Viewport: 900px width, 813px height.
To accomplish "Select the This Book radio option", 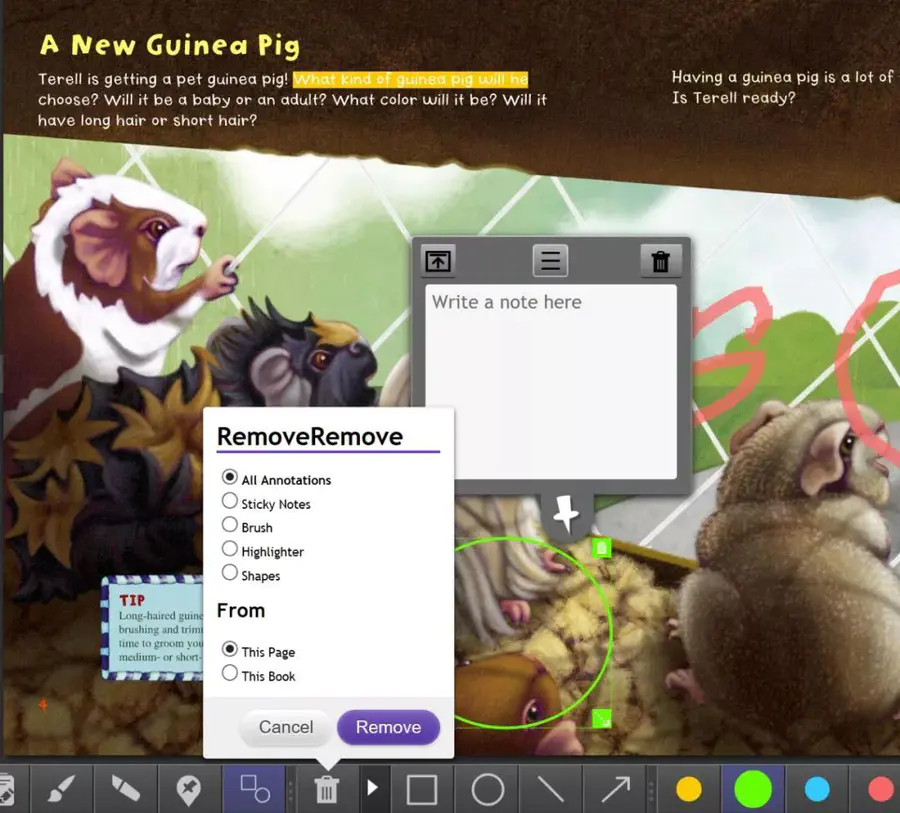I will pos(230,674).
